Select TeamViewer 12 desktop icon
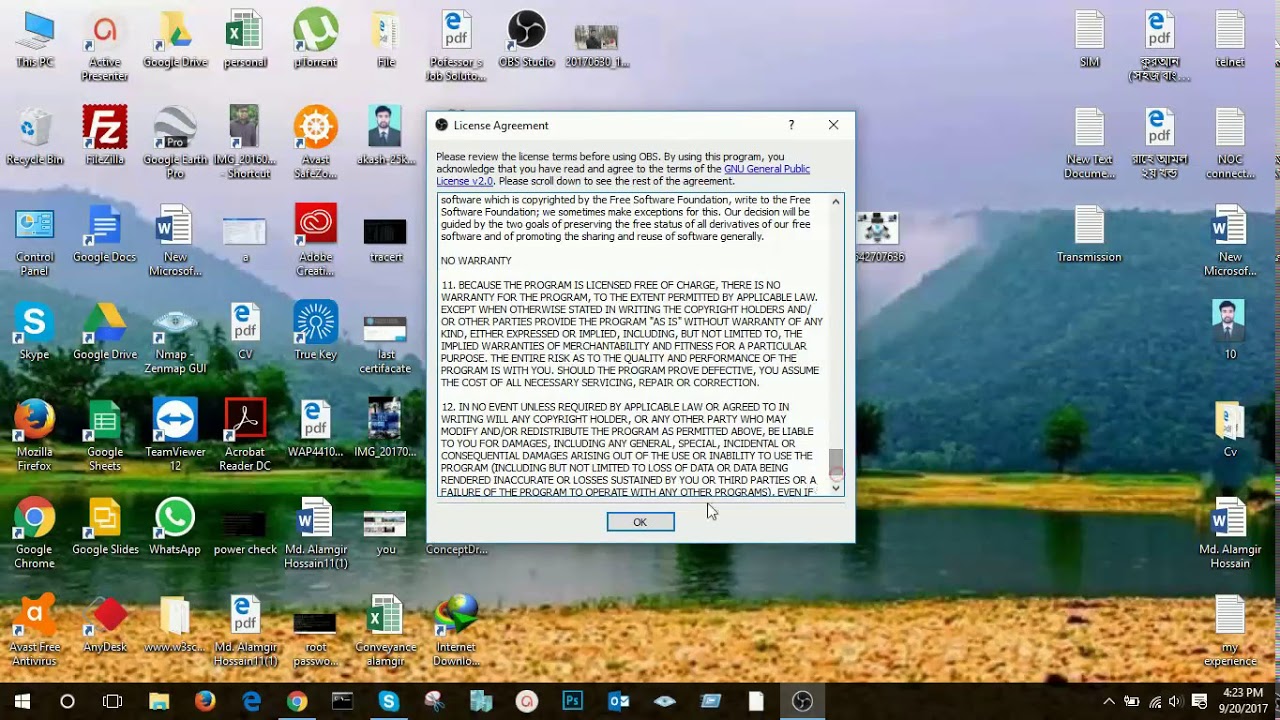This screenshot has height=720, width=1280. (175, 436)
